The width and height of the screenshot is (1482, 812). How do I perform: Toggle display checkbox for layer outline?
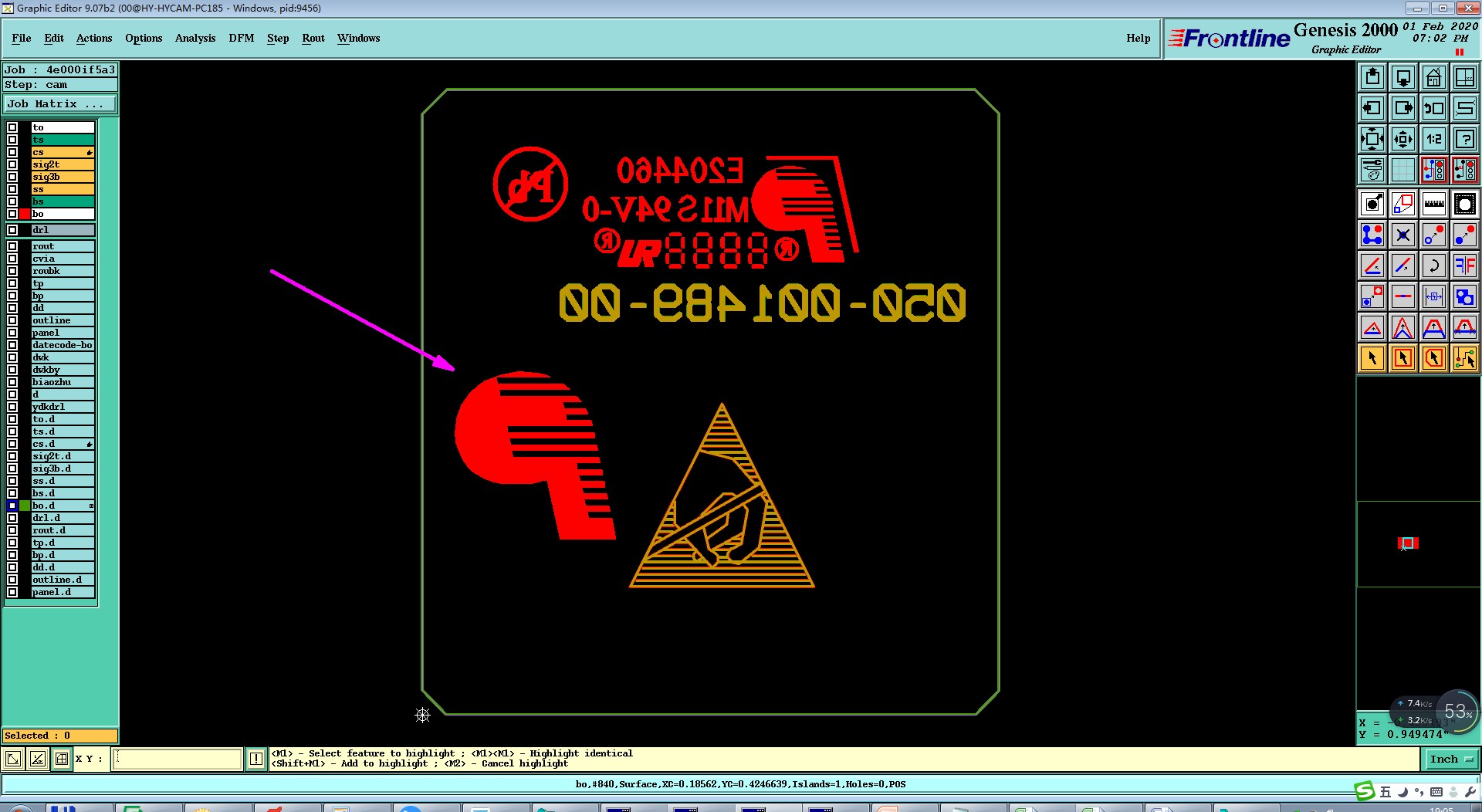(x=12, y=320)
